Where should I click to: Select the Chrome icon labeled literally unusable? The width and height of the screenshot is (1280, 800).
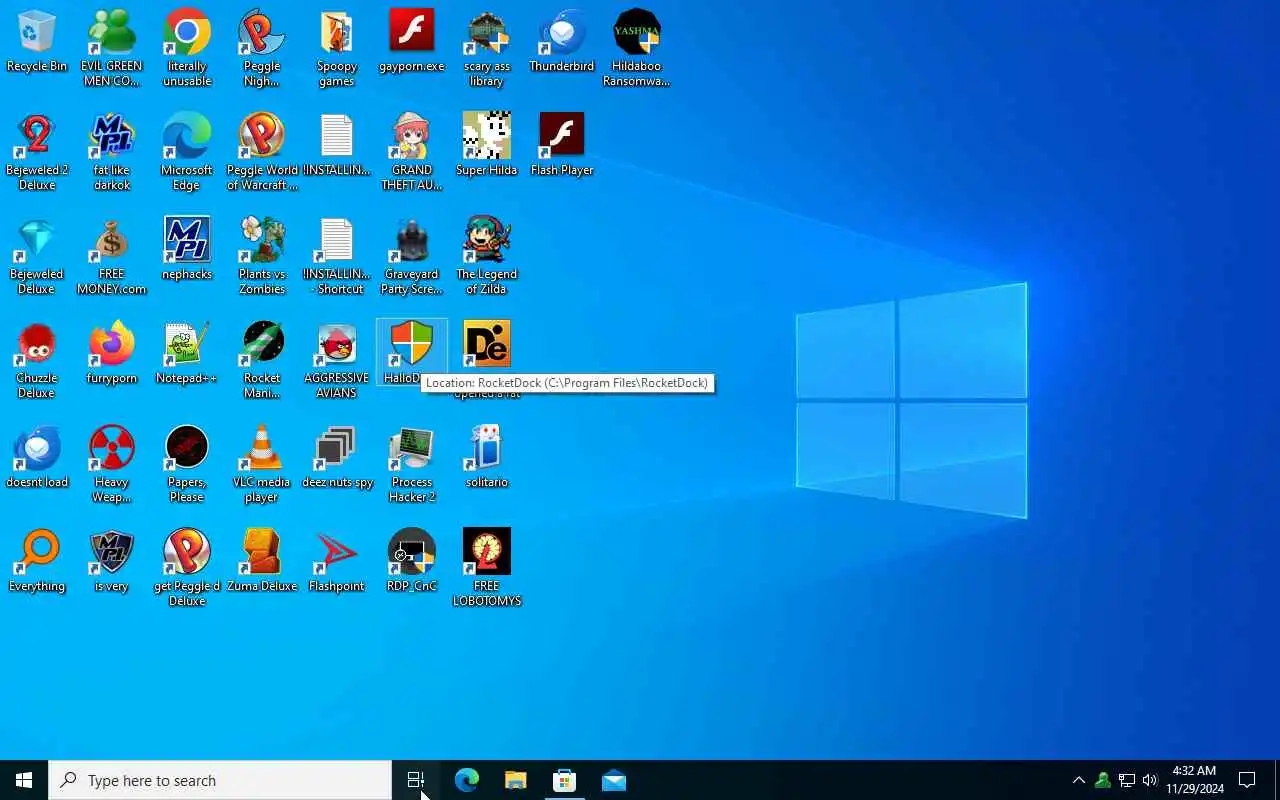tap(187, 48)
